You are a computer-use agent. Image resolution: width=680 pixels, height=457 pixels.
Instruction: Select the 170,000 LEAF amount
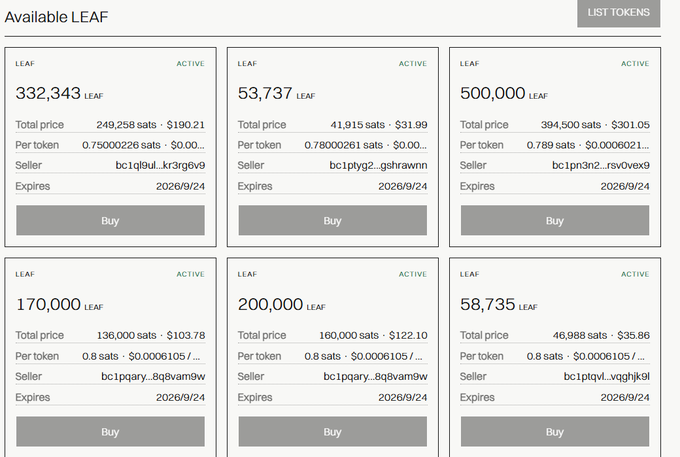[59, 304]
